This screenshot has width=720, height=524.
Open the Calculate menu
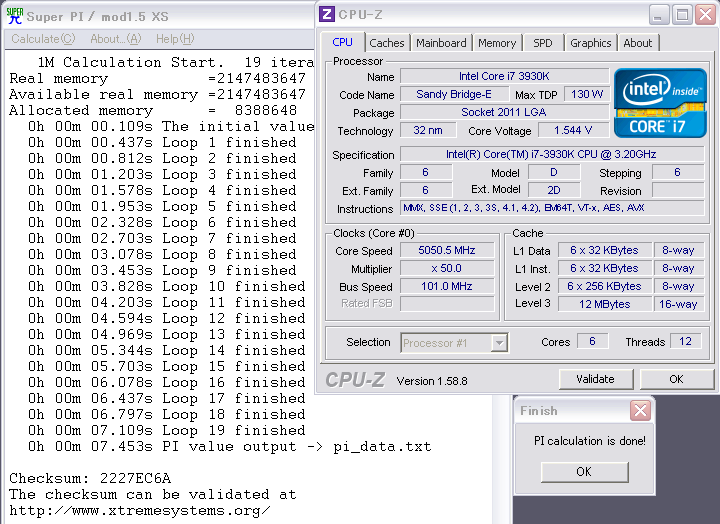(x=43, y=39)
